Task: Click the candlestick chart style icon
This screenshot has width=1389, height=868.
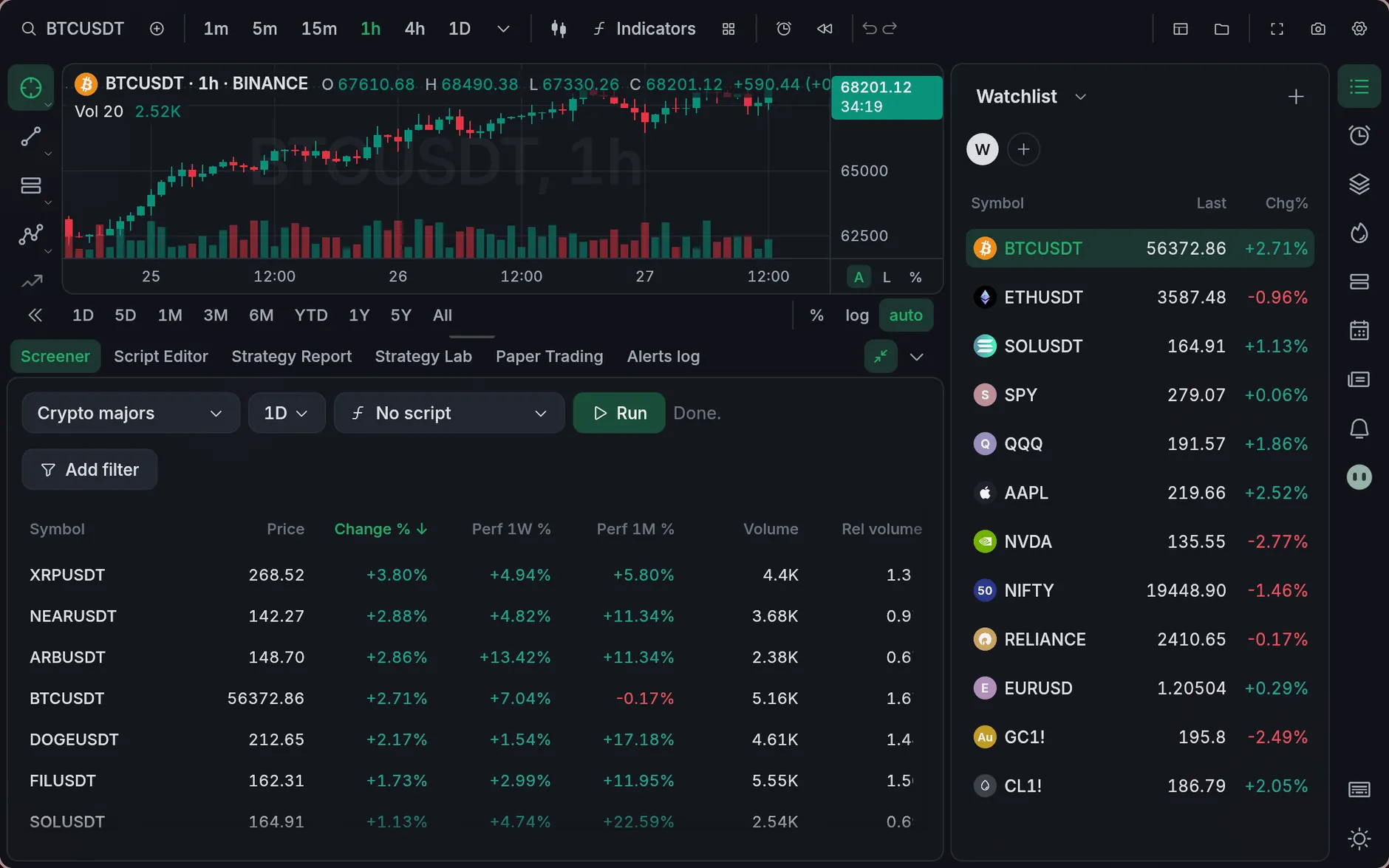Action: coord(559,29)
